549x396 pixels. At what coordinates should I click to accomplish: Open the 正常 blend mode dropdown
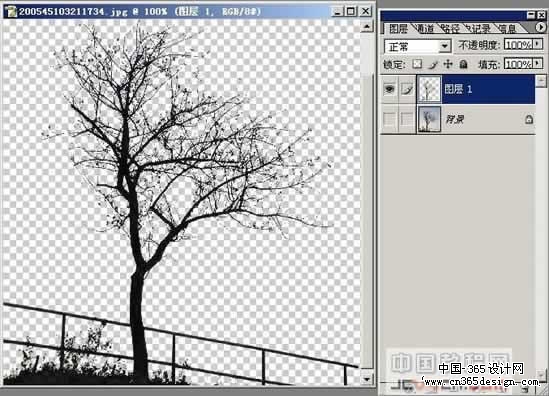[444, 46]
